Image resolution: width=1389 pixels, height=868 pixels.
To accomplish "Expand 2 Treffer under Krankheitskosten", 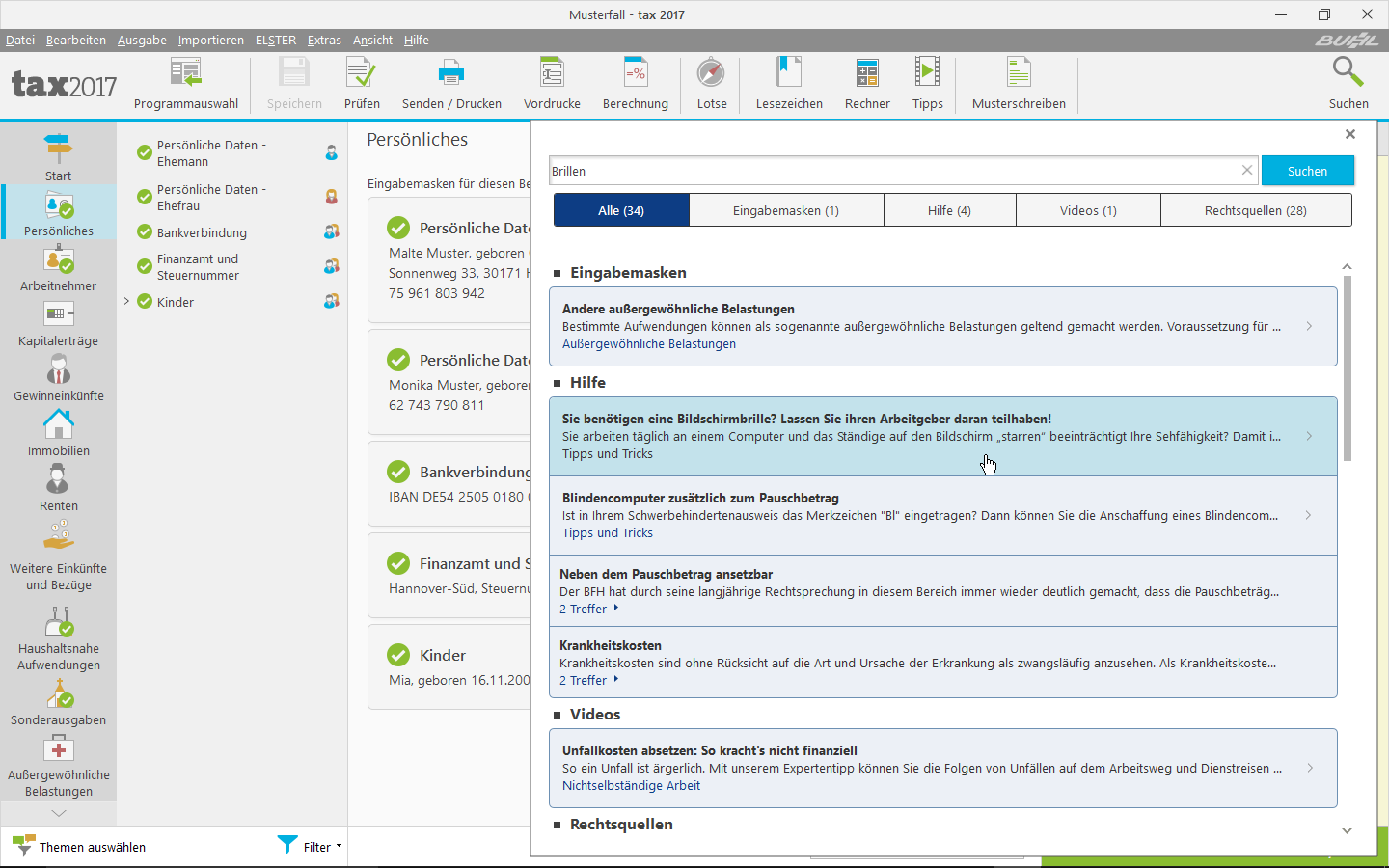I will pos(589,680).
